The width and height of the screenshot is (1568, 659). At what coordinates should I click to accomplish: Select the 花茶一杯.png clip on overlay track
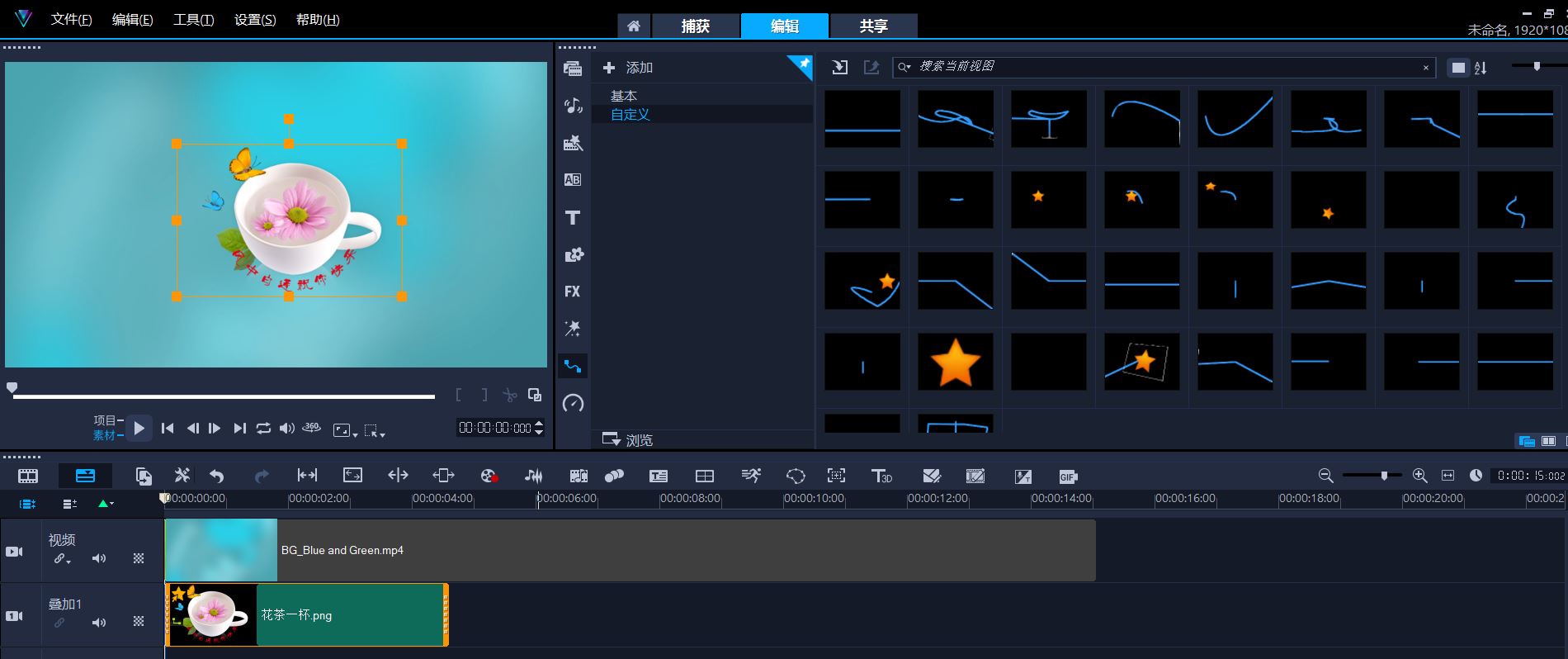[x=307, y=614]
